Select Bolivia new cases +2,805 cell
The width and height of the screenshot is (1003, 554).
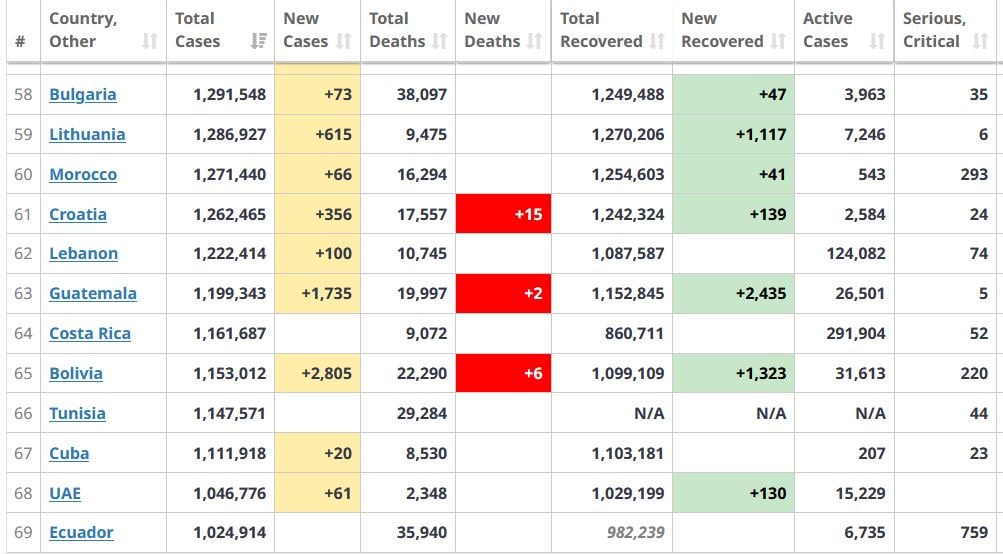317,374
